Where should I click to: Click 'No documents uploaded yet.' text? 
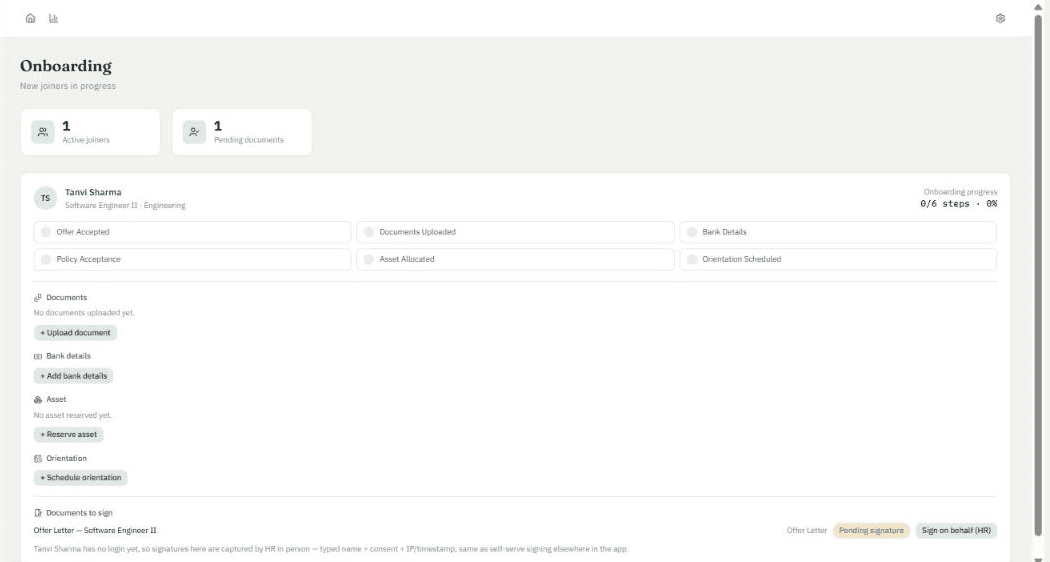(84, 313)
